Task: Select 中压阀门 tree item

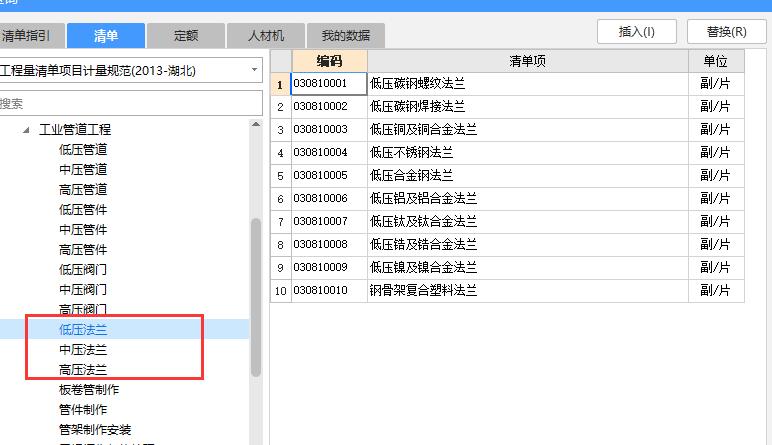Action: [x=83, y=290]
